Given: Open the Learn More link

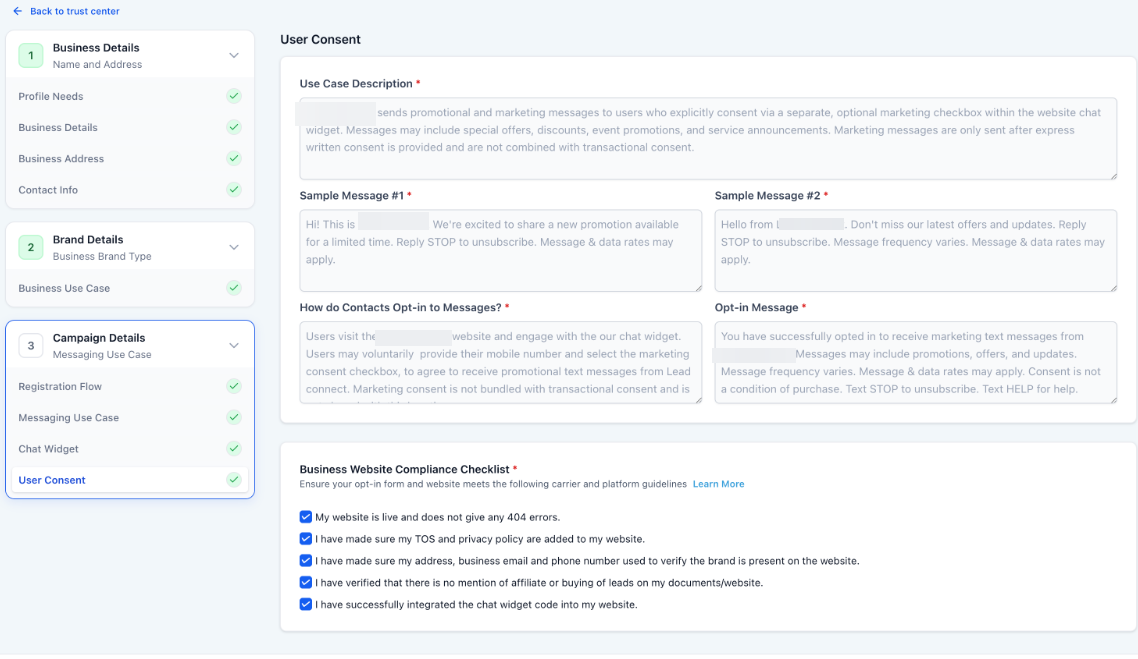Looking at the screenshot, I should pos(718,484).
